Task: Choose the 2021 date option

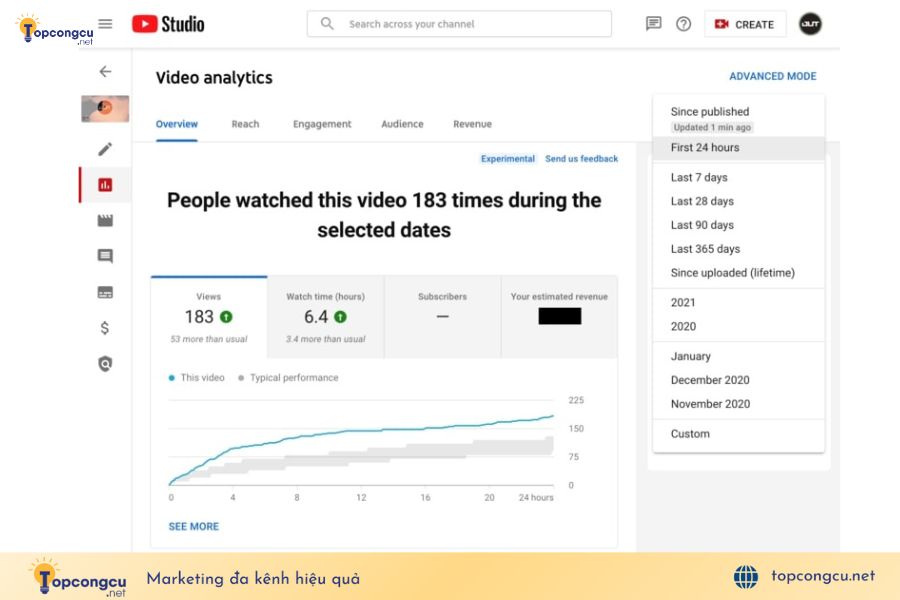Action: [x=739, y=303]
